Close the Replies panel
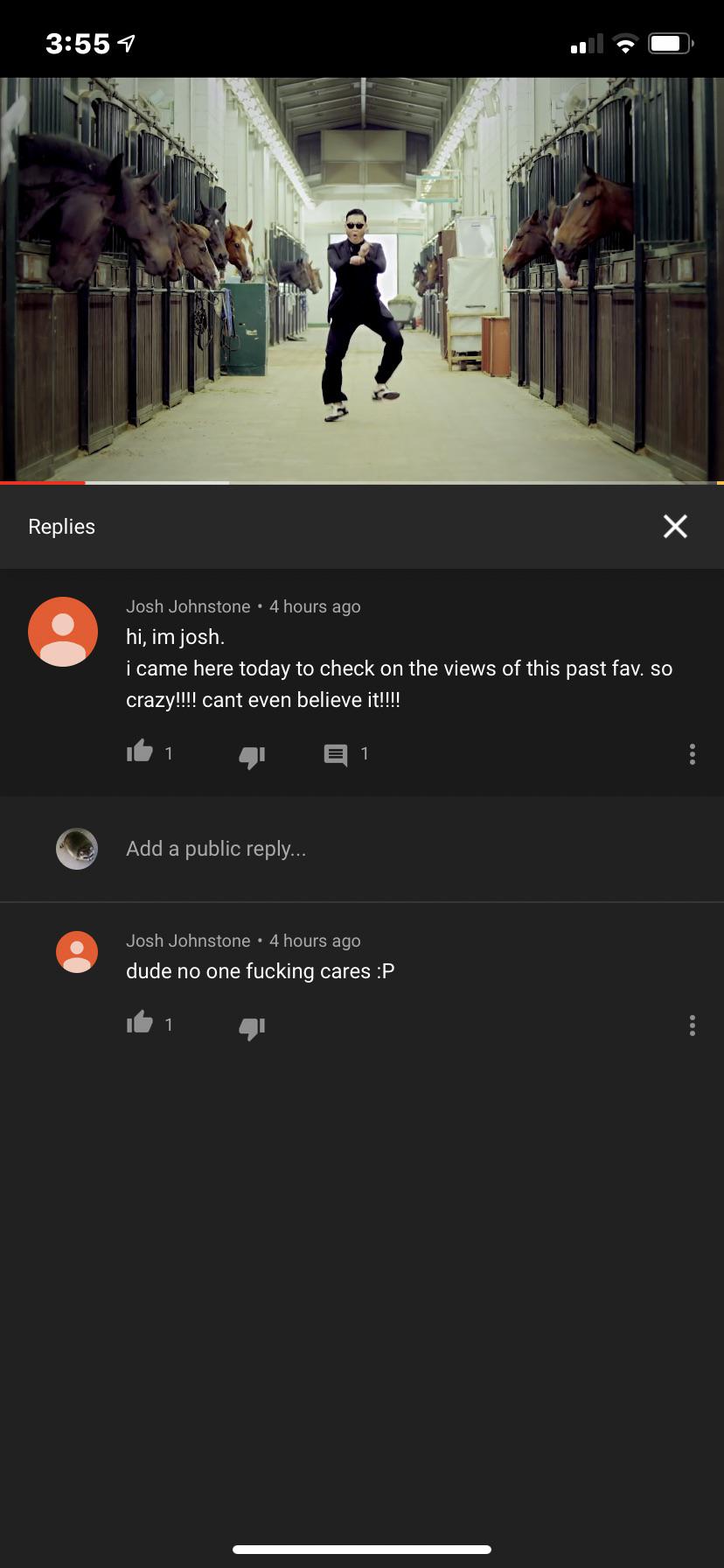This screenshot has width=724, height=1568. (x=675, y=526)
